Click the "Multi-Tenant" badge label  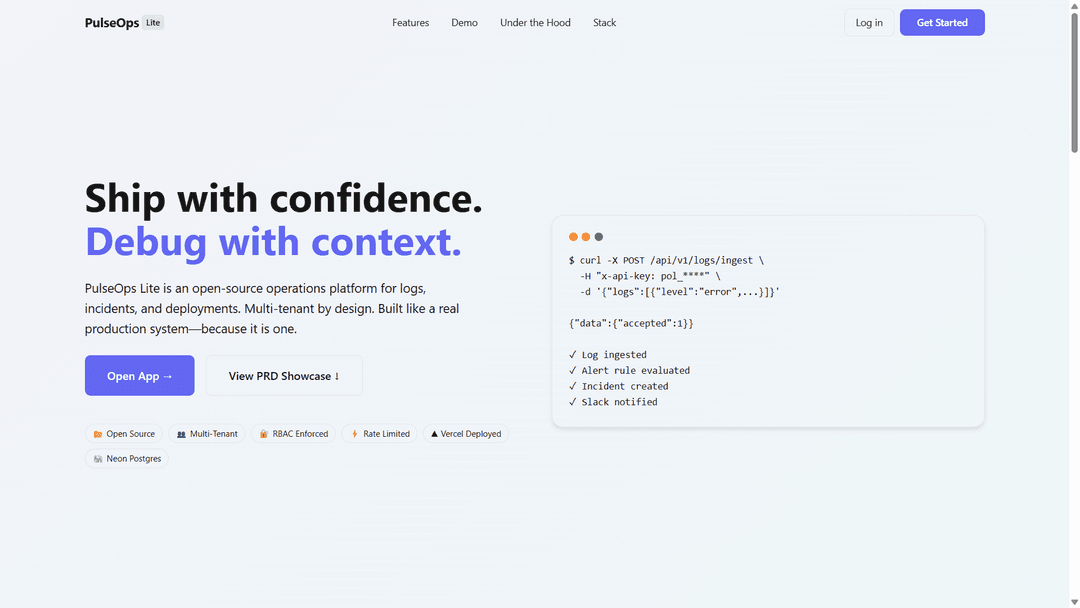214,434
